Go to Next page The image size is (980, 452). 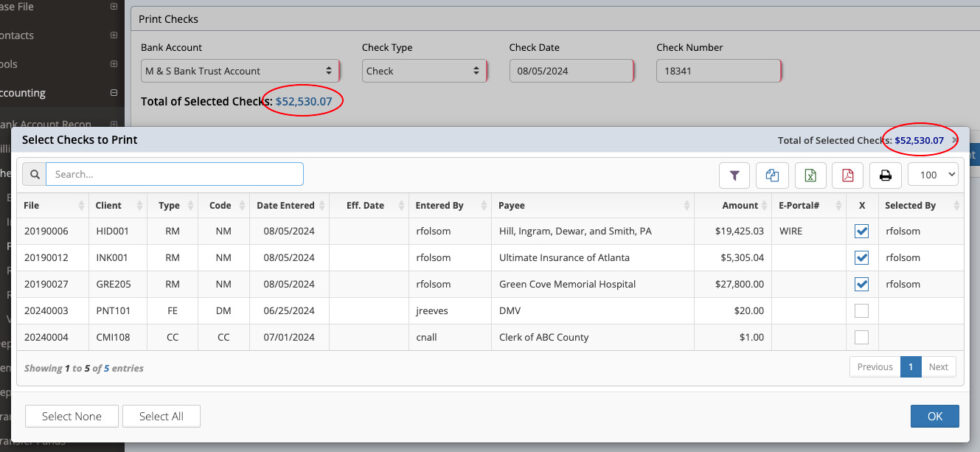coord(938,367)
